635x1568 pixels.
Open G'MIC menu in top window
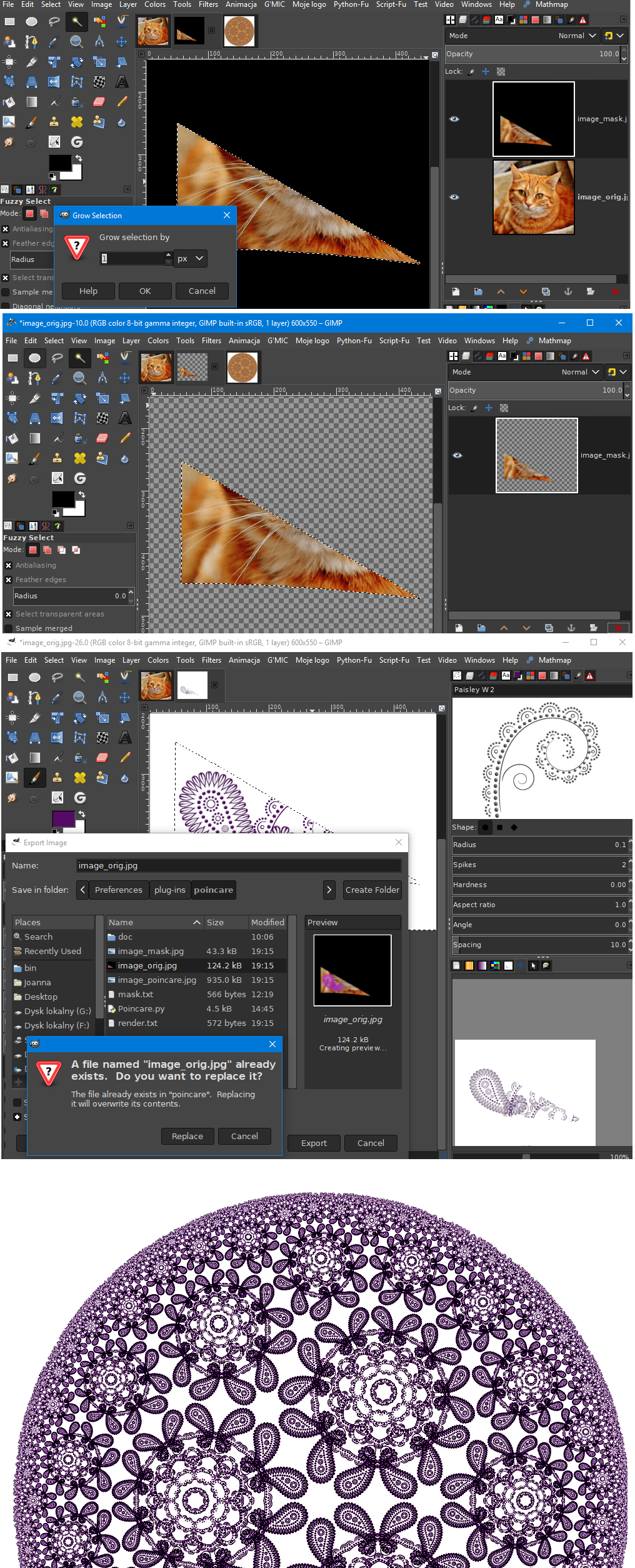point(274,4)
